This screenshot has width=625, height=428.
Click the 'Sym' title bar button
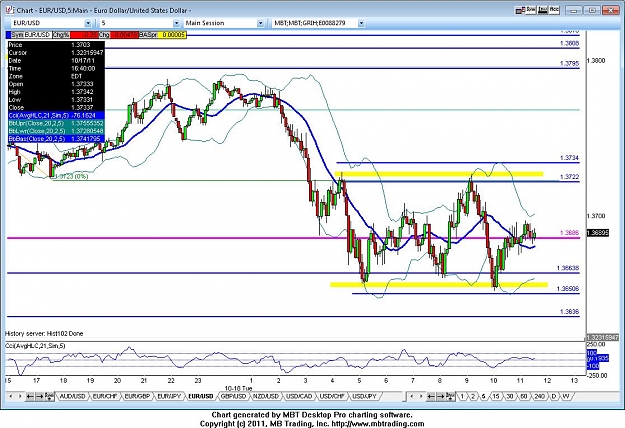[x=531, y=10]
